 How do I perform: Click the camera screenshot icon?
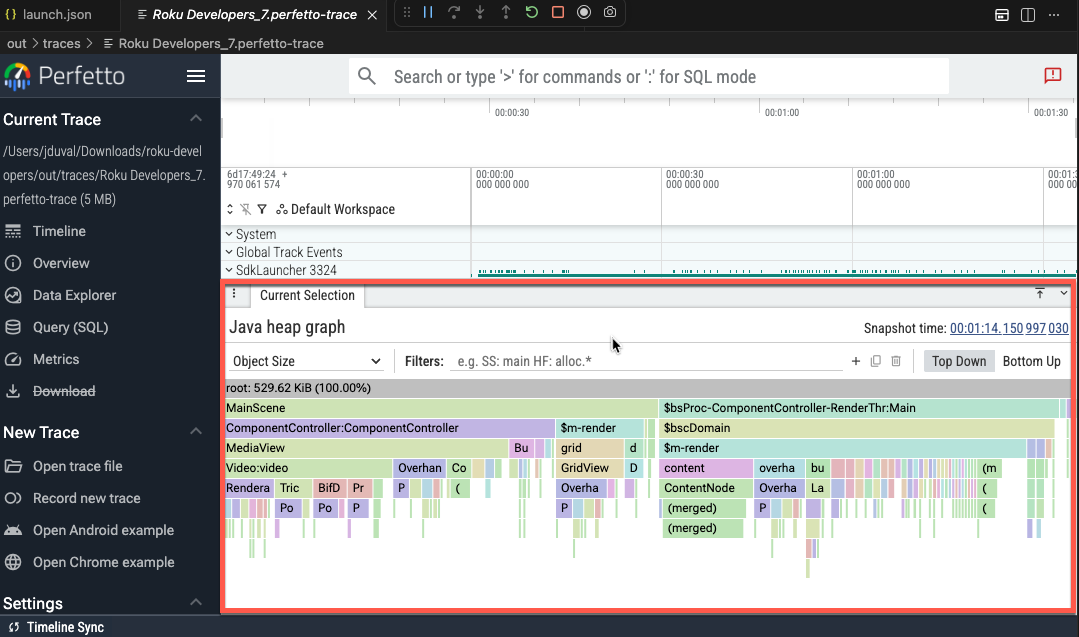(610, 13)
